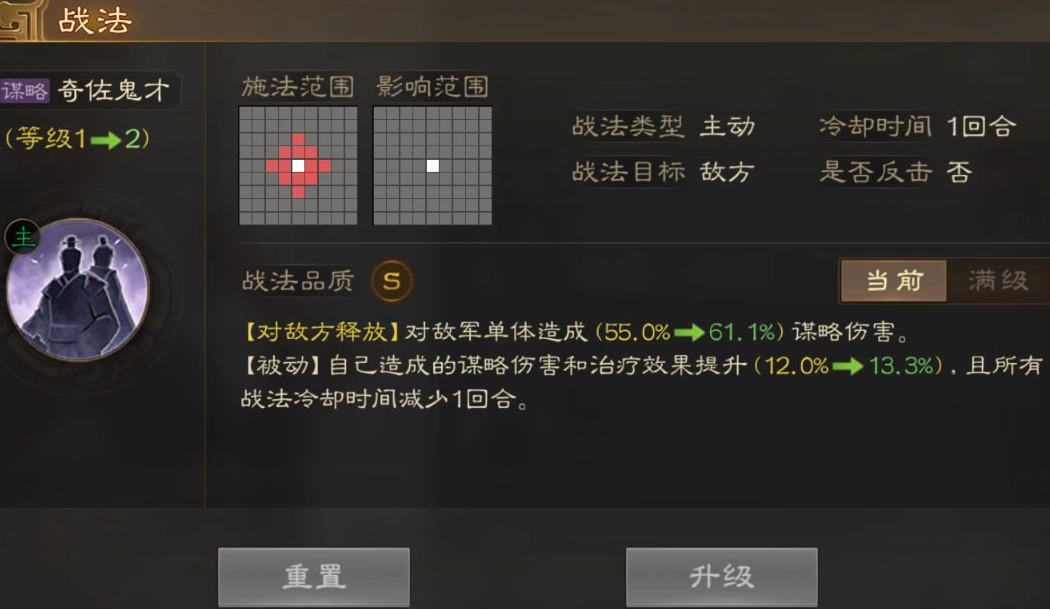
Task: Switch to the 满级 max level tab
Action: [x=998, y=281]
